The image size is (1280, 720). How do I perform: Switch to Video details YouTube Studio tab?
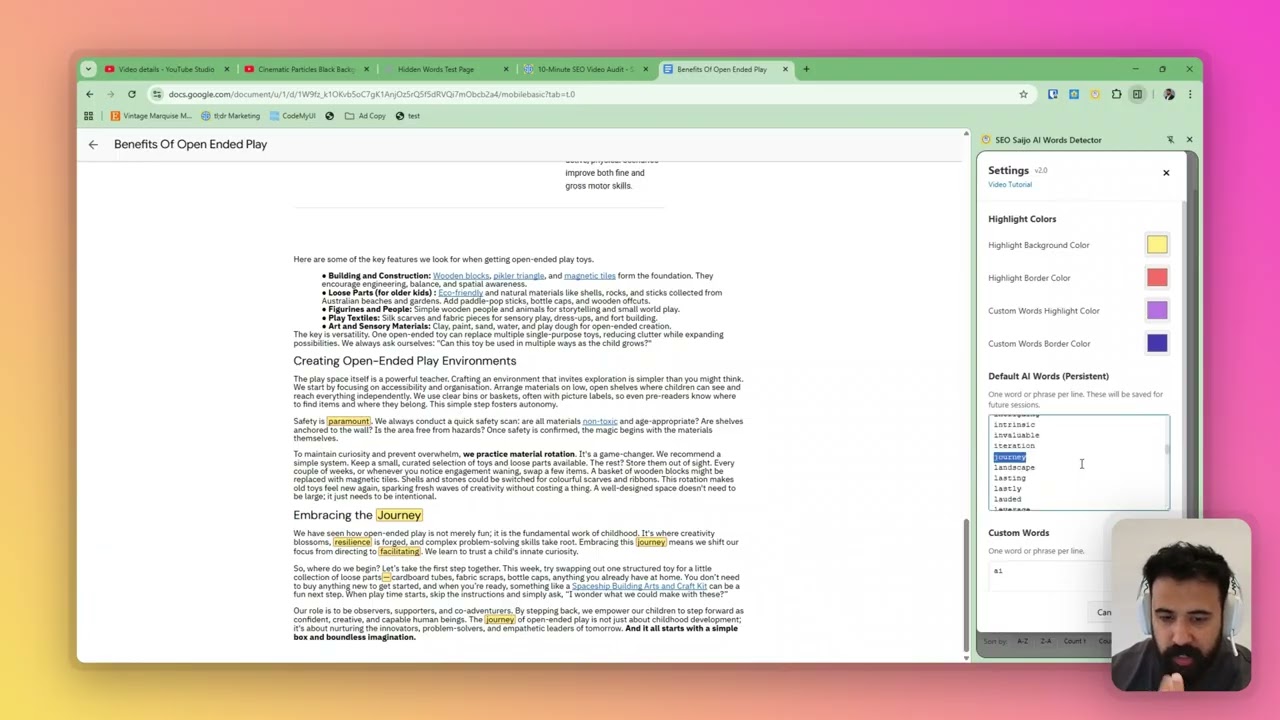click(165, 69)
